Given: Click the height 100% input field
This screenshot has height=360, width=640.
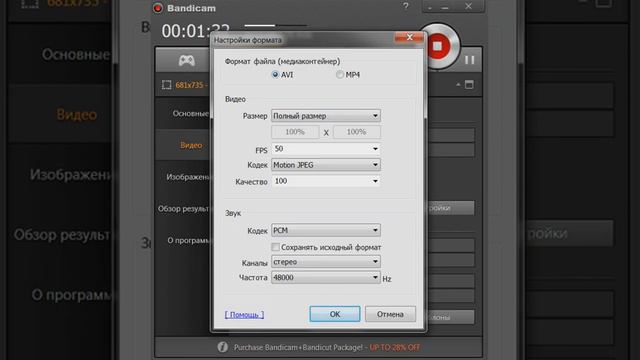Looking at the screenshot, I should (x=357, y=132).
